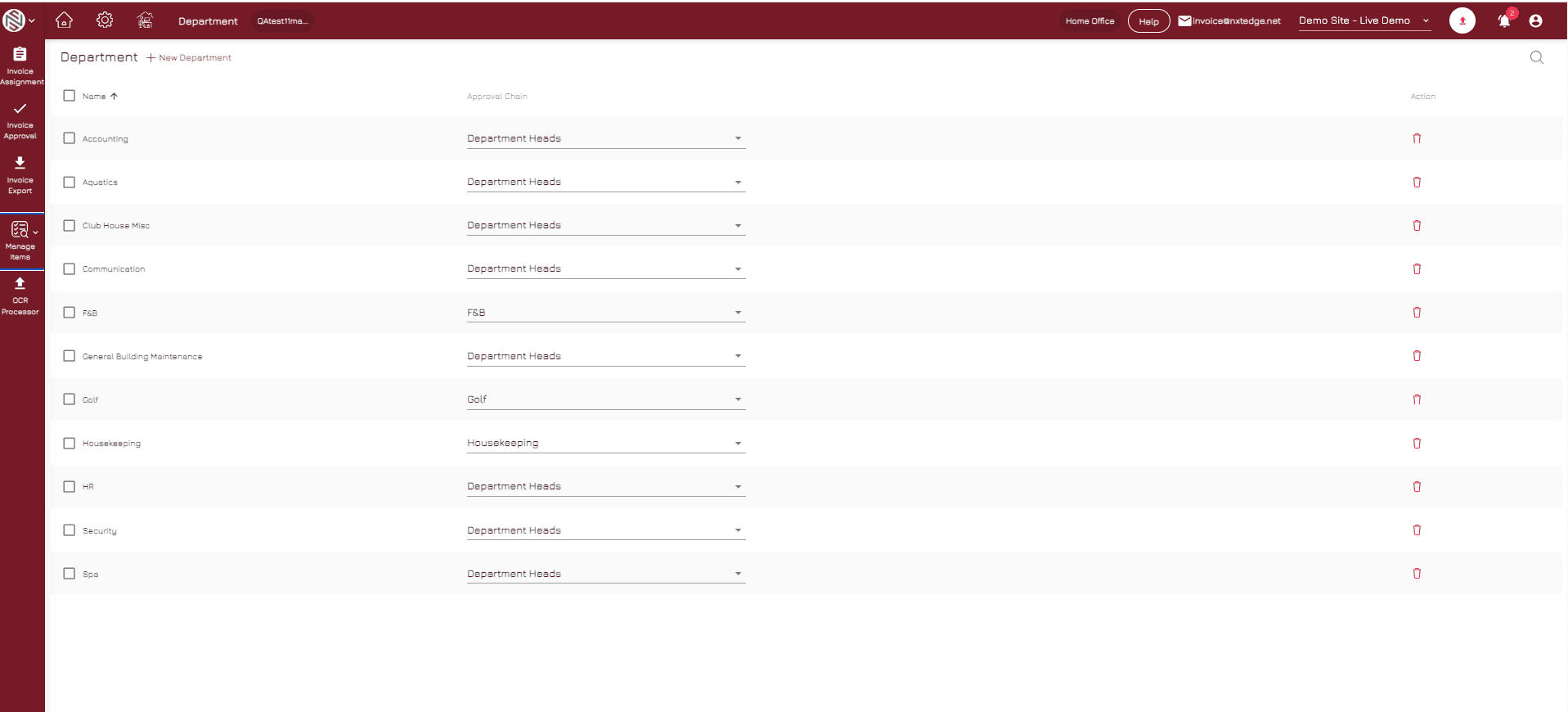Open Spa approval chain dropdown
The image size is (1568, 712).
[x=606, y=573]
